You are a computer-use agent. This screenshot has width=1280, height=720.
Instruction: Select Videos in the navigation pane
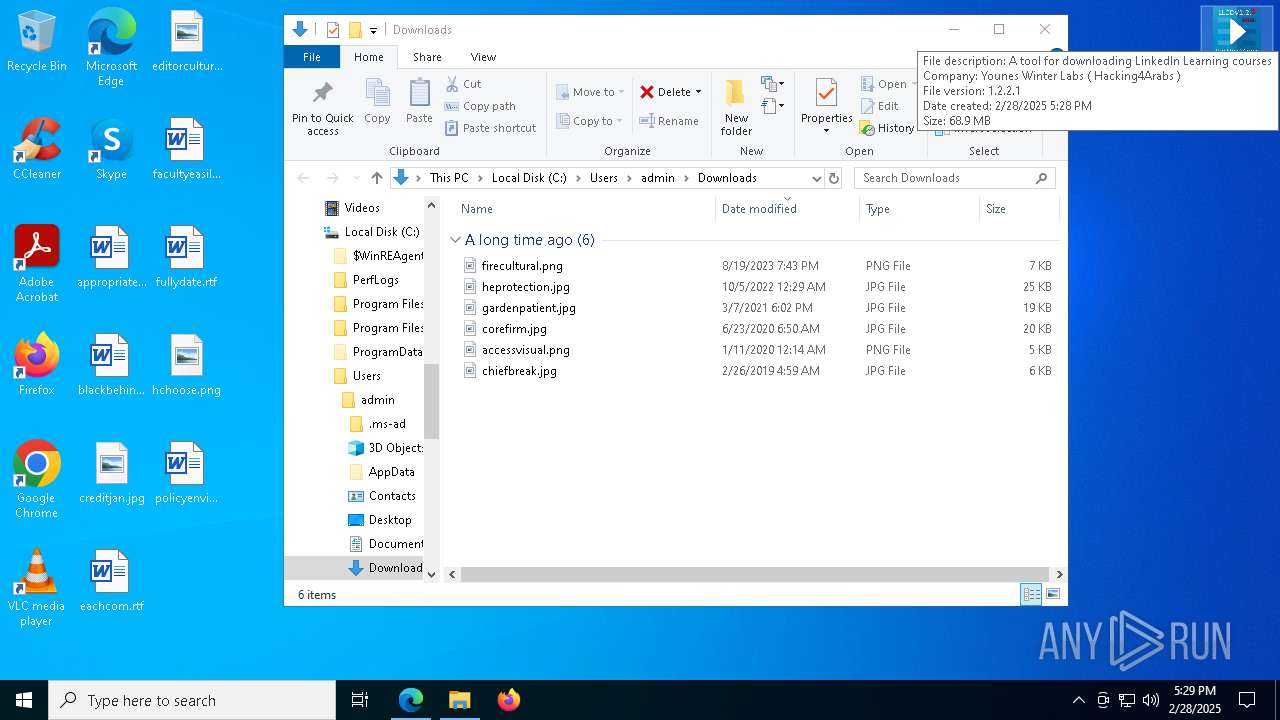pyautogui.click(x=362, y=208)
